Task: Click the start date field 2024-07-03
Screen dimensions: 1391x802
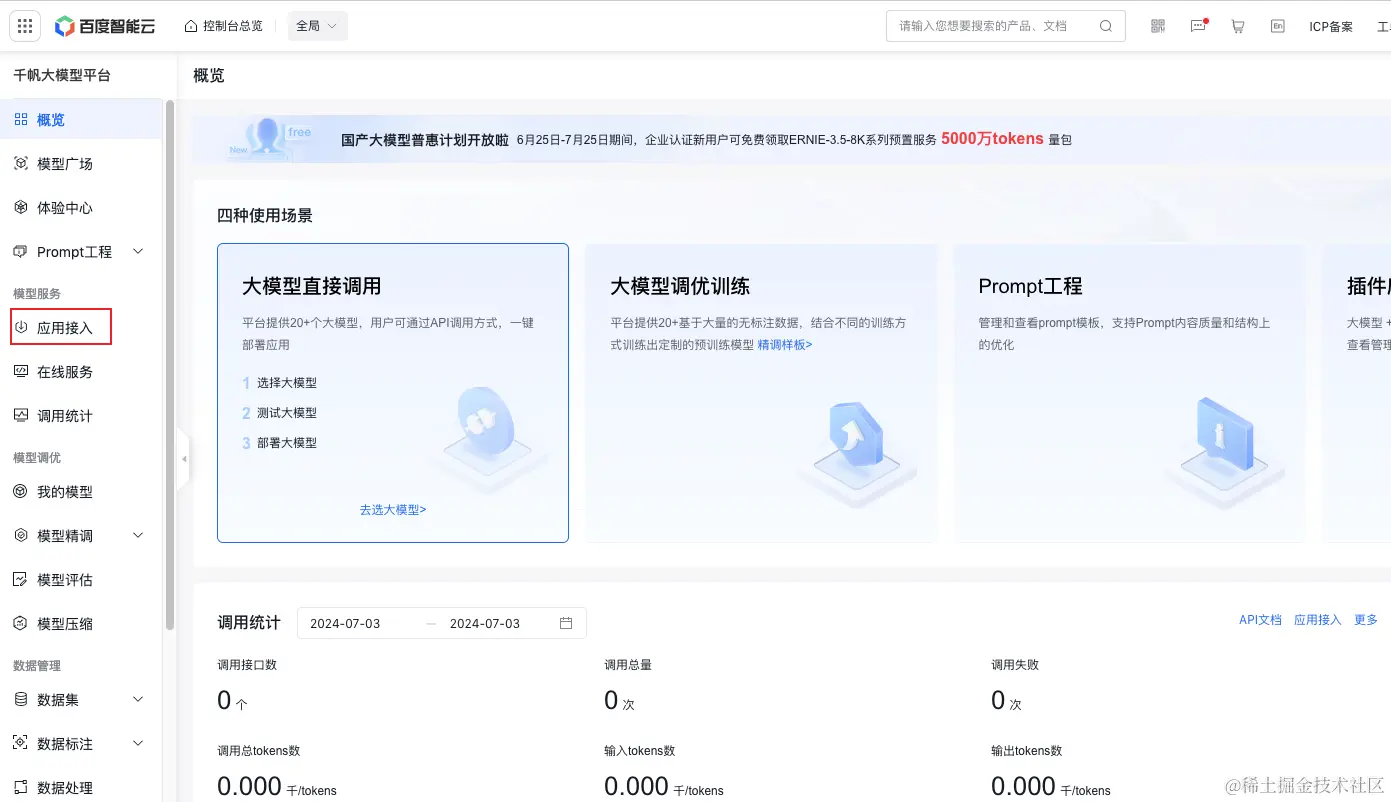Action: pyautogui.click(x=345, y=623)
